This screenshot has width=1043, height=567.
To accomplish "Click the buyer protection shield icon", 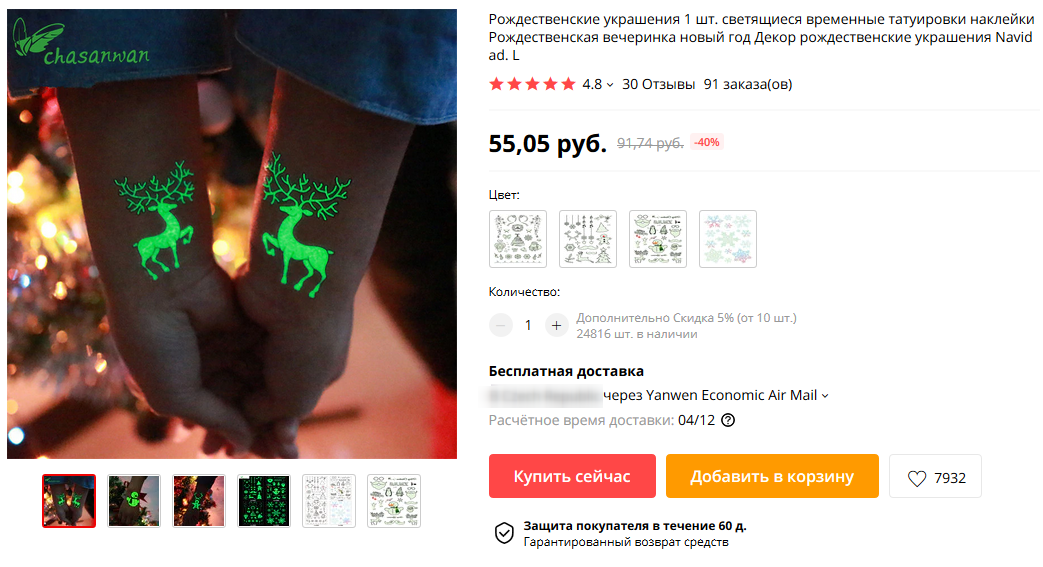I will pyautogui.click(x=504, y=533).
